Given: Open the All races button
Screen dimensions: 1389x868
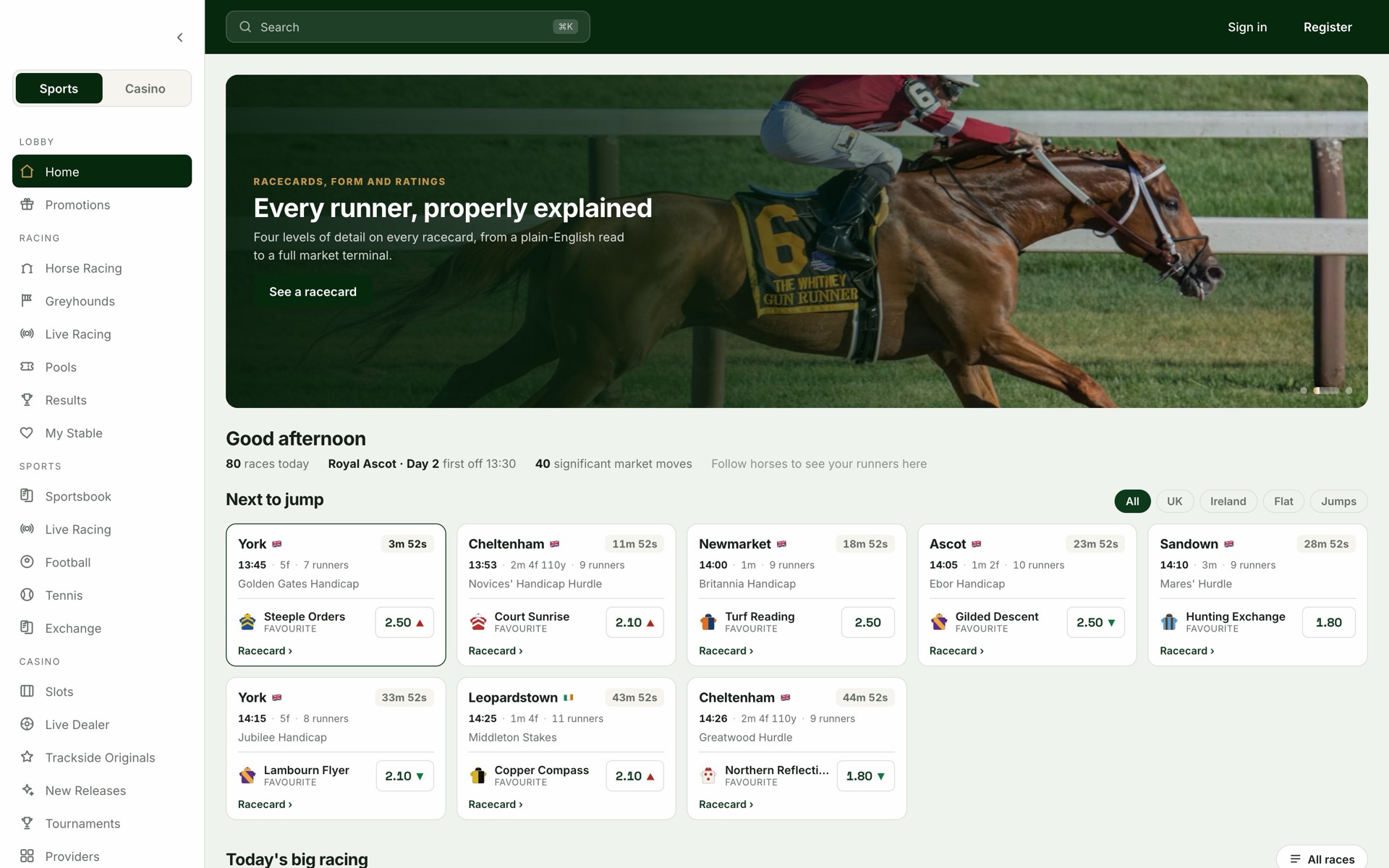Looking at the screenshot, I should pos(1322,859).
